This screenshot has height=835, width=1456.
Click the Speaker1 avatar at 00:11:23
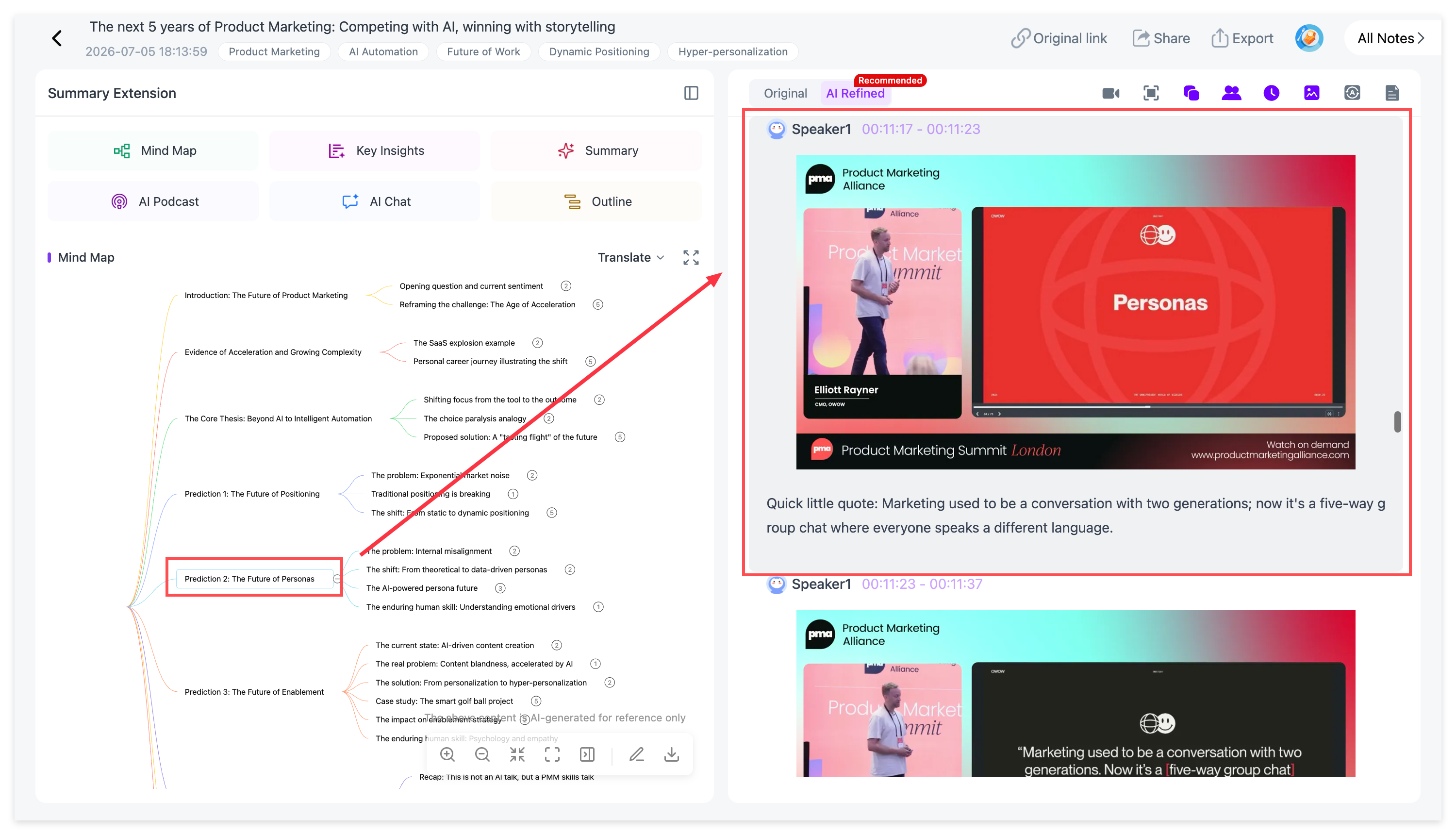pos(776,584)
